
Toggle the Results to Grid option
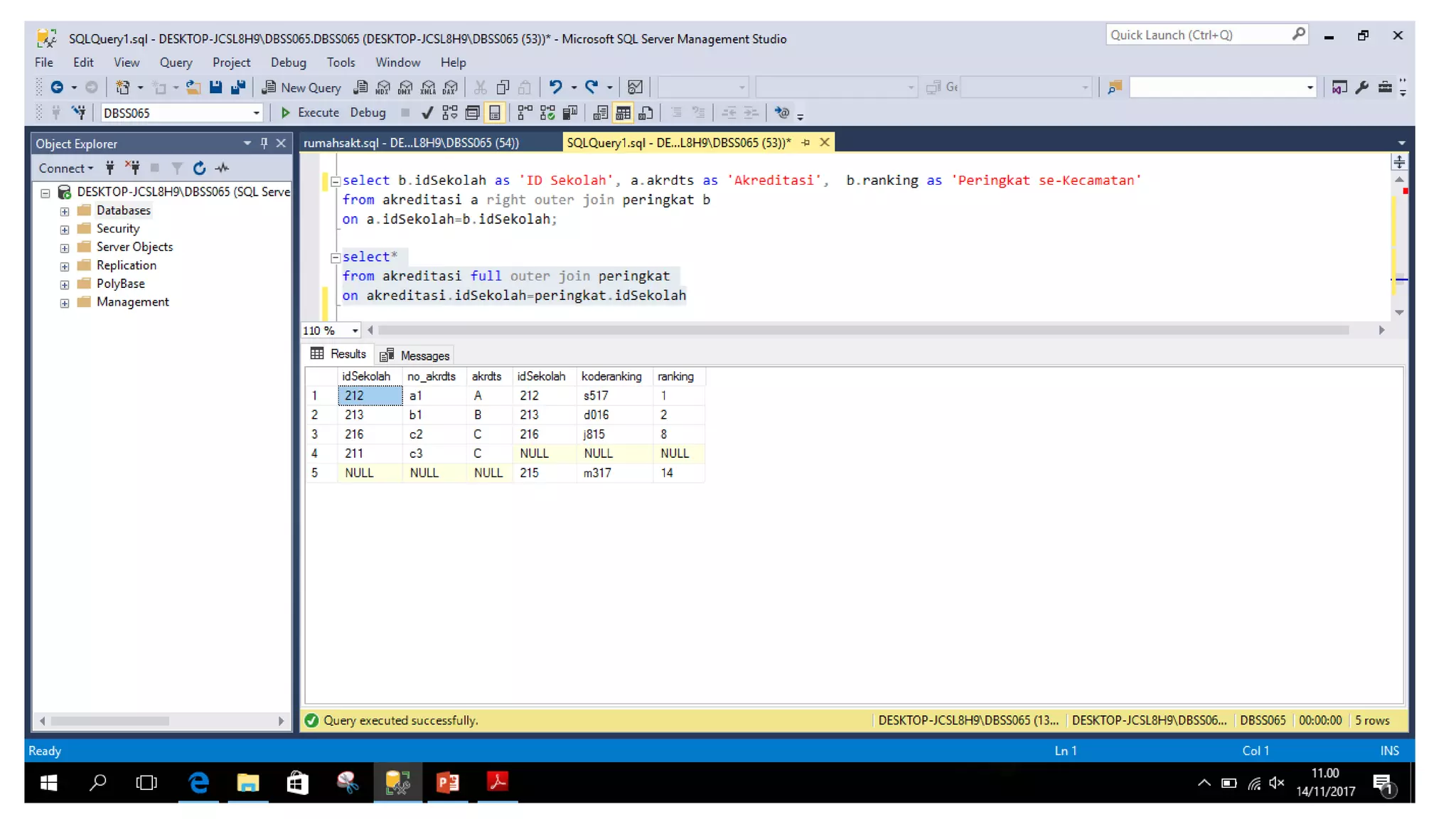point(623,112)
